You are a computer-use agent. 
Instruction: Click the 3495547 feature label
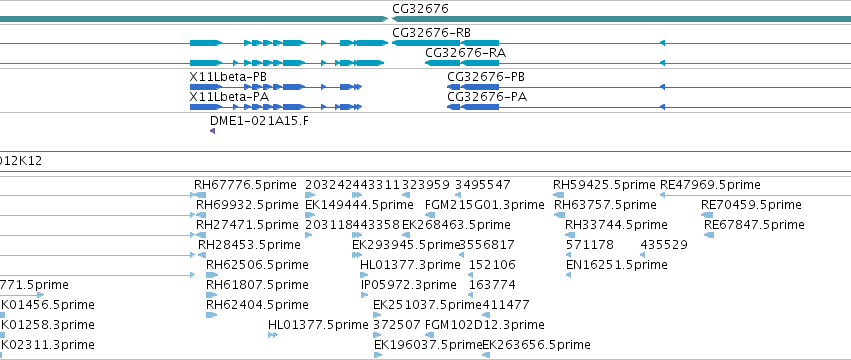pyautogui.click(x=482, y=185)
